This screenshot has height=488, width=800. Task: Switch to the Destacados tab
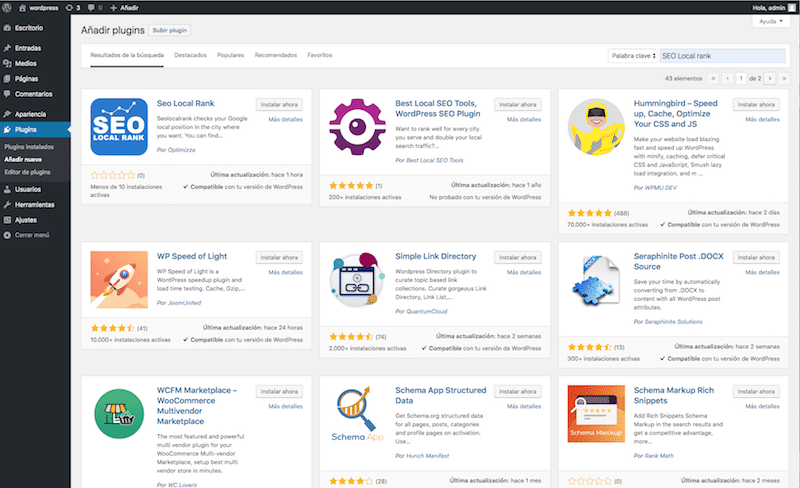tap(190, 55)
